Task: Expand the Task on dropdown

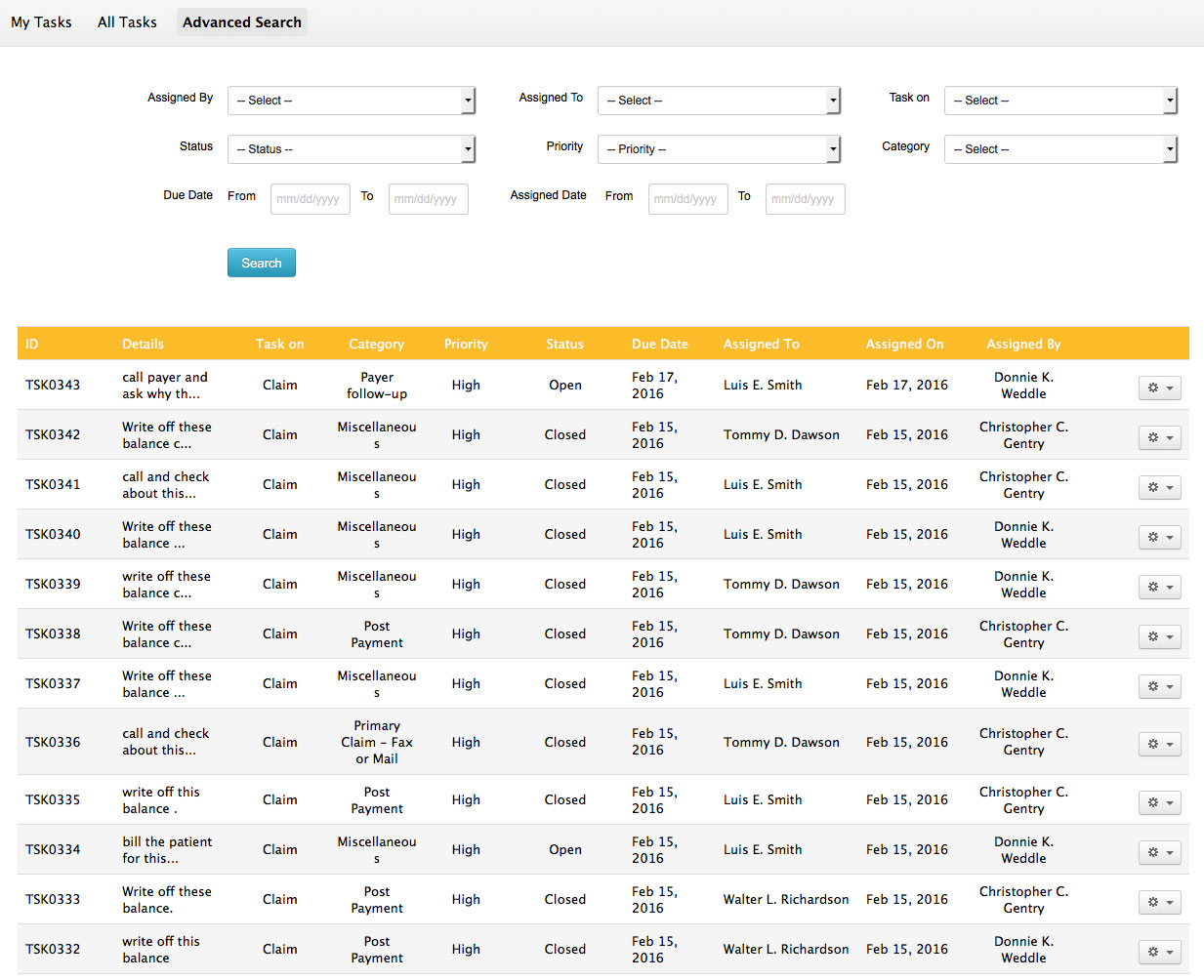Action: click(1061, 101)
